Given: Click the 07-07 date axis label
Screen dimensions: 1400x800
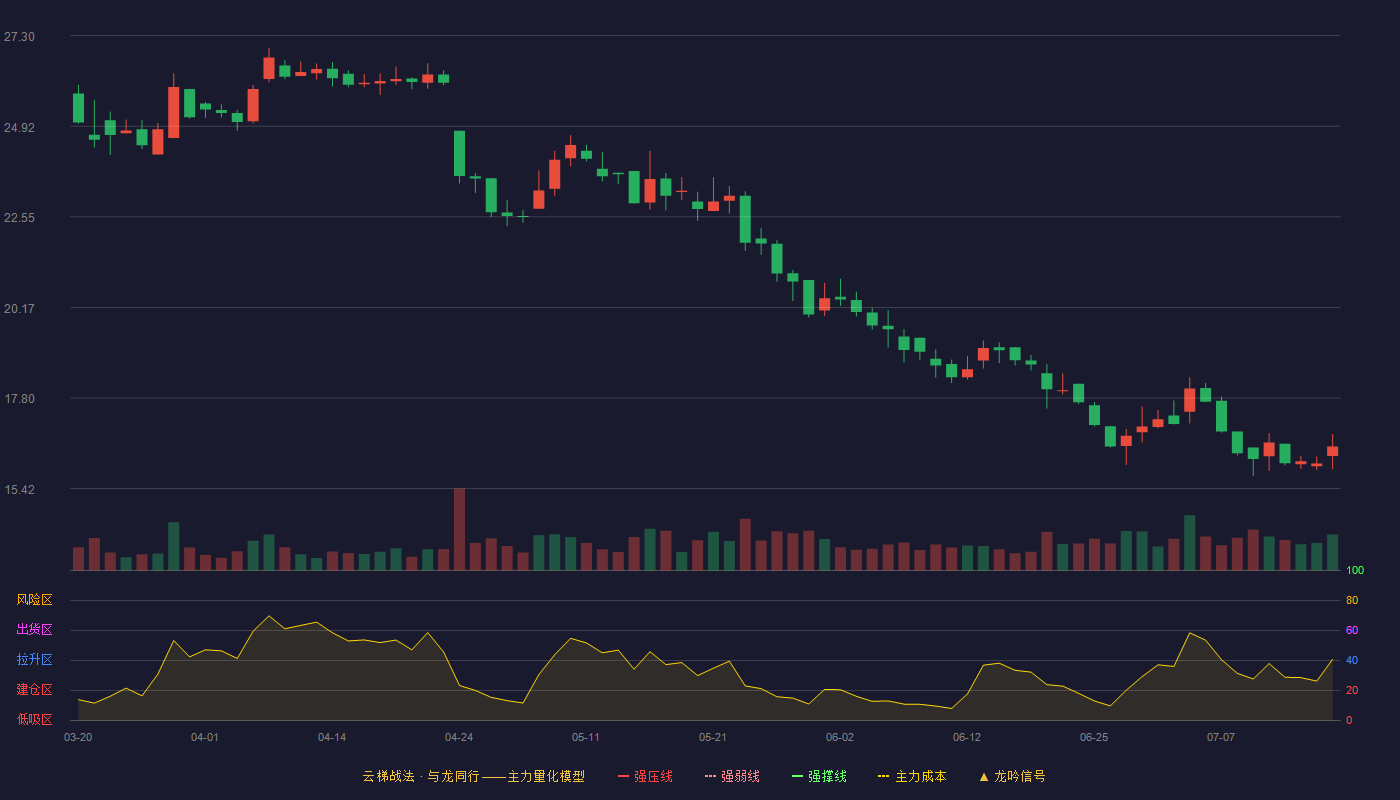Looking at the screenshot, I should [1221, 737].
